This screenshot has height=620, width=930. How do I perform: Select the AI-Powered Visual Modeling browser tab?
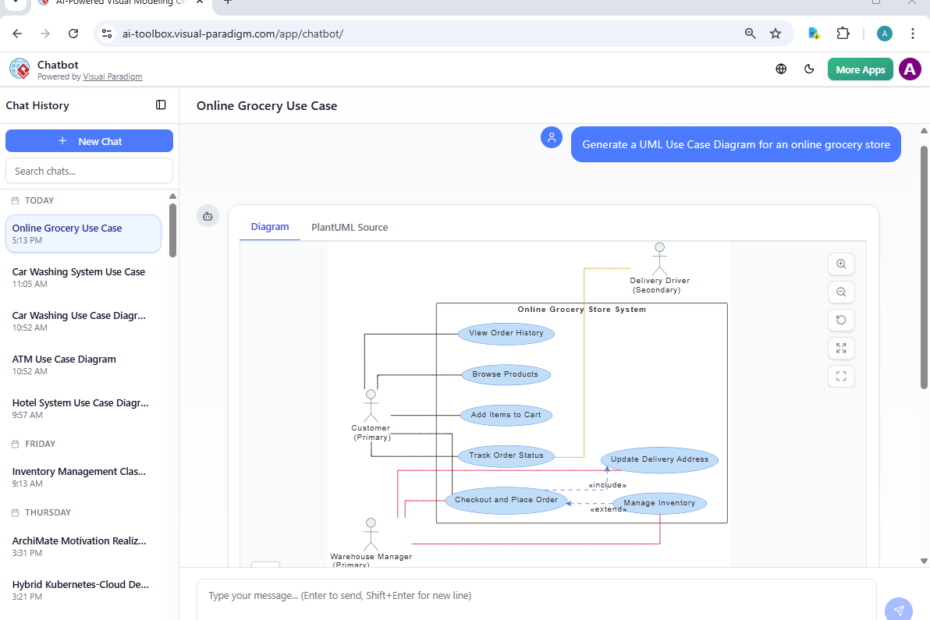(x=118, y=4)
